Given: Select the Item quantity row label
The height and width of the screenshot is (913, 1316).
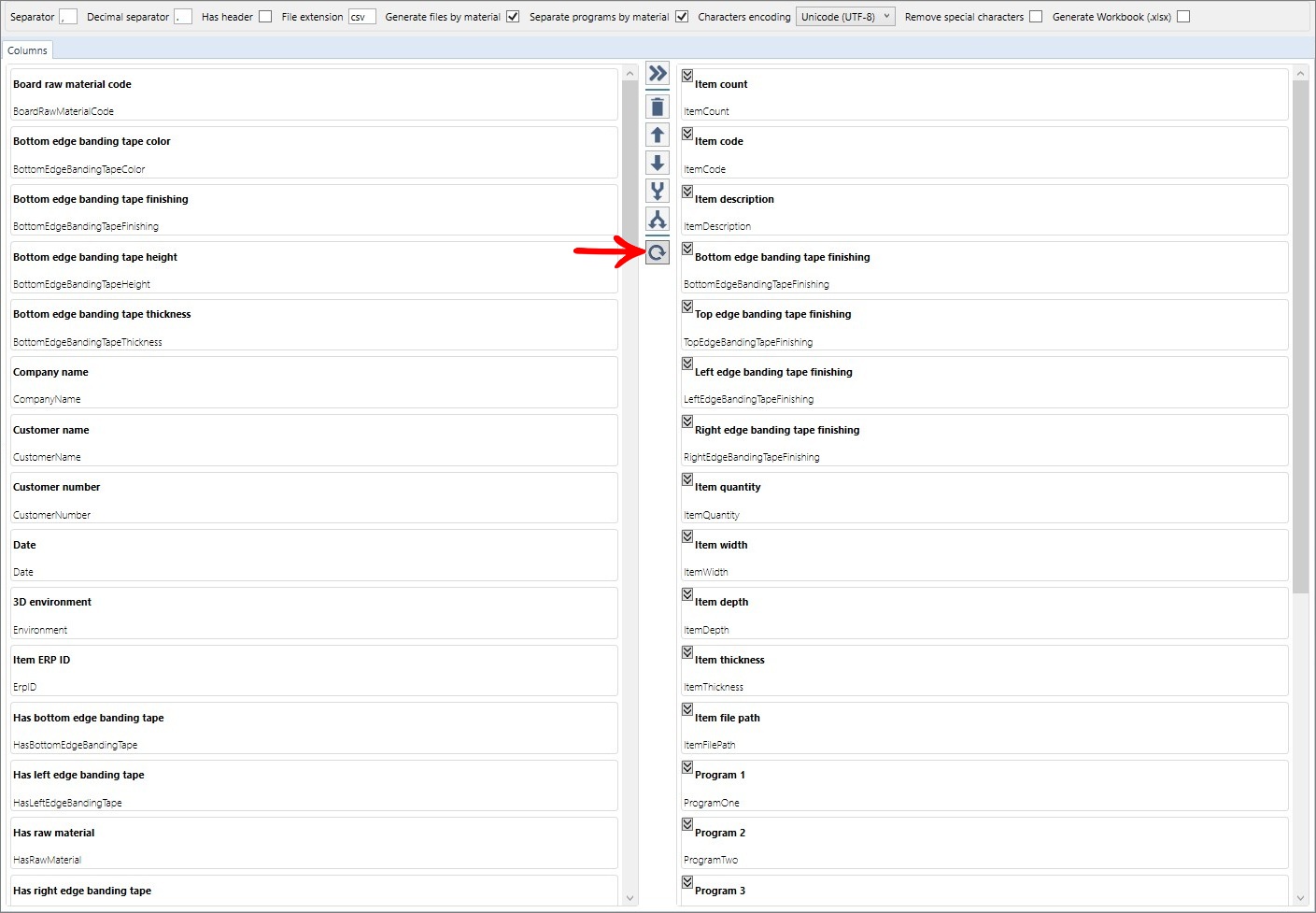Looking at the screenshot, I should pos(728,487).
